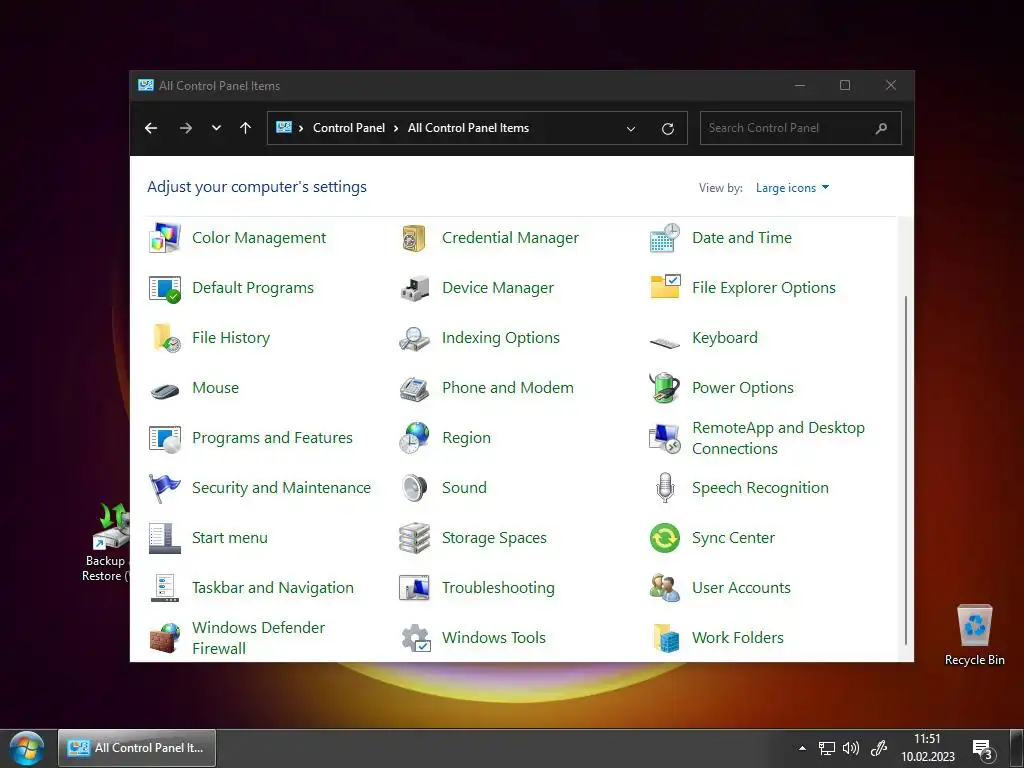Viewport: 1024px width, 768px height.
Task: Open the volume tray icon
Action: tap(851, 748)
